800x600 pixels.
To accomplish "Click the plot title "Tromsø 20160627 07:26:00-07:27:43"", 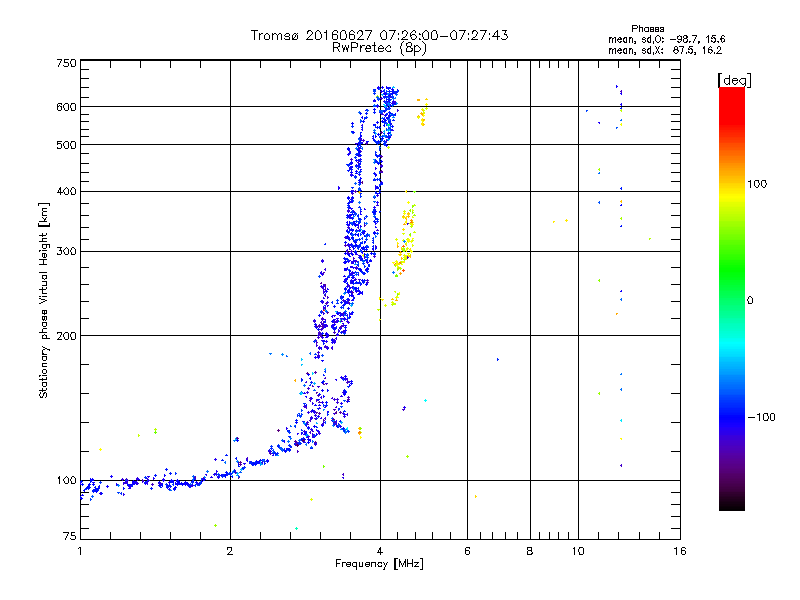I will pos(379,35).
